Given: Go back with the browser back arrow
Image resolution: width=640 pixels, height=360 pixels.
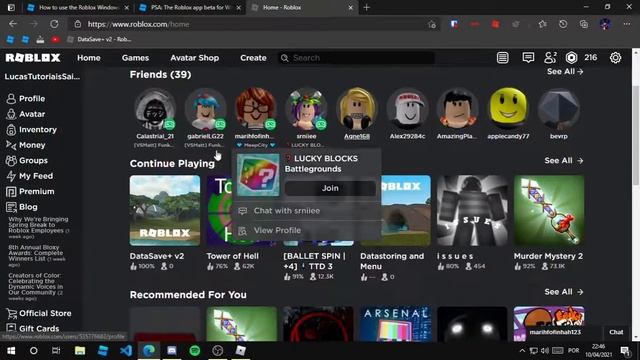Looking at the screenshot, I should point(13,24).
